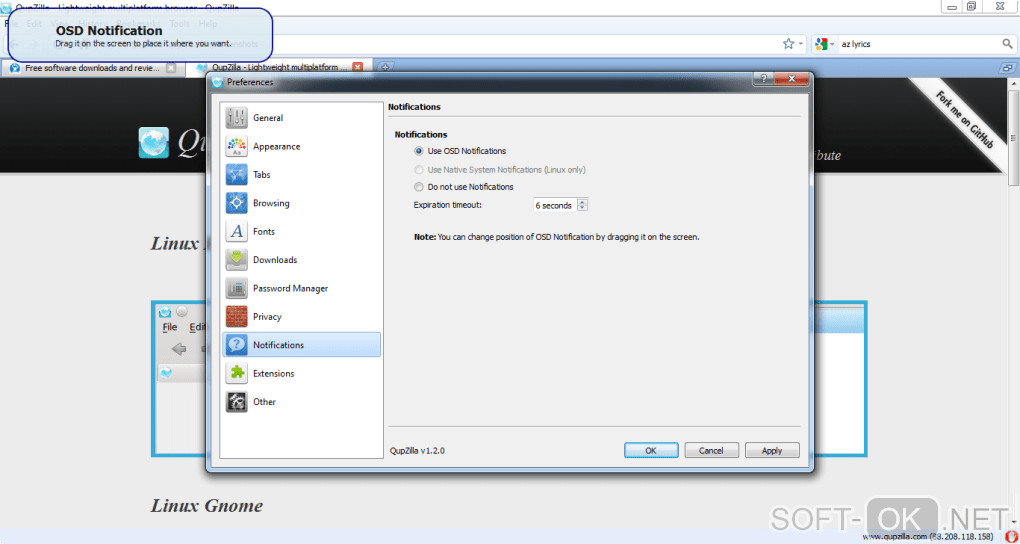The image size is (1020, 544).
Task: Open the Privacy preferences section
Action: coord(301,316)
